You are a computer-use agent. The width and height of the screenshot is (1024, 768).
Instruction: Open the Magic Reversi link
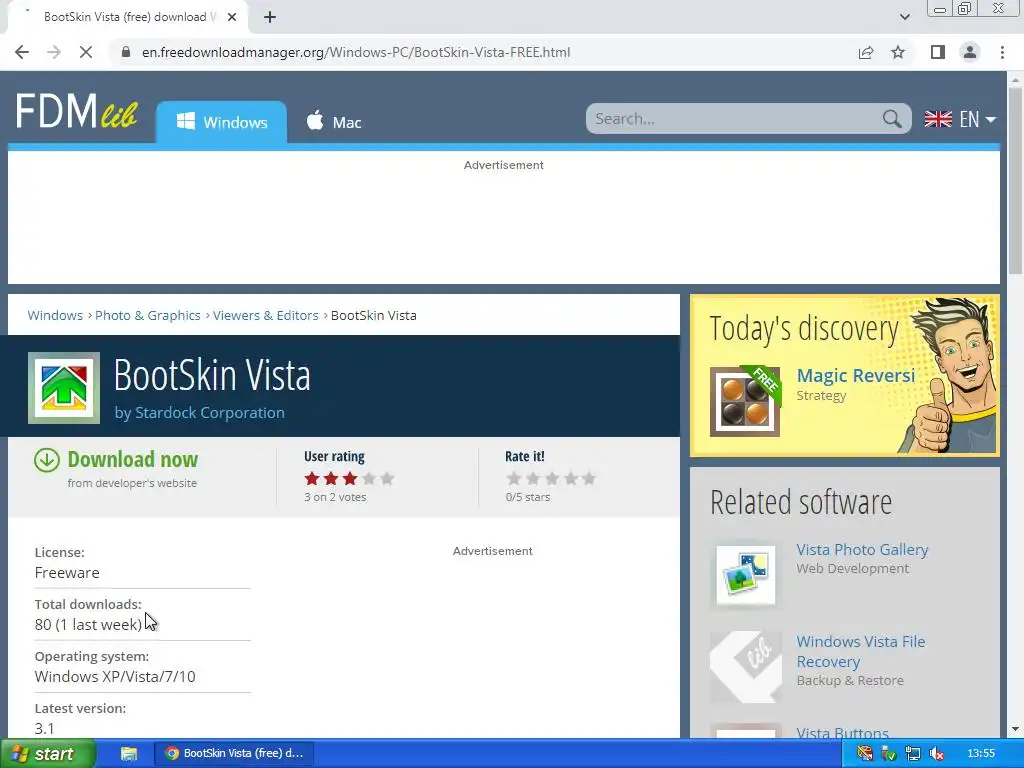tap(856, 376)
